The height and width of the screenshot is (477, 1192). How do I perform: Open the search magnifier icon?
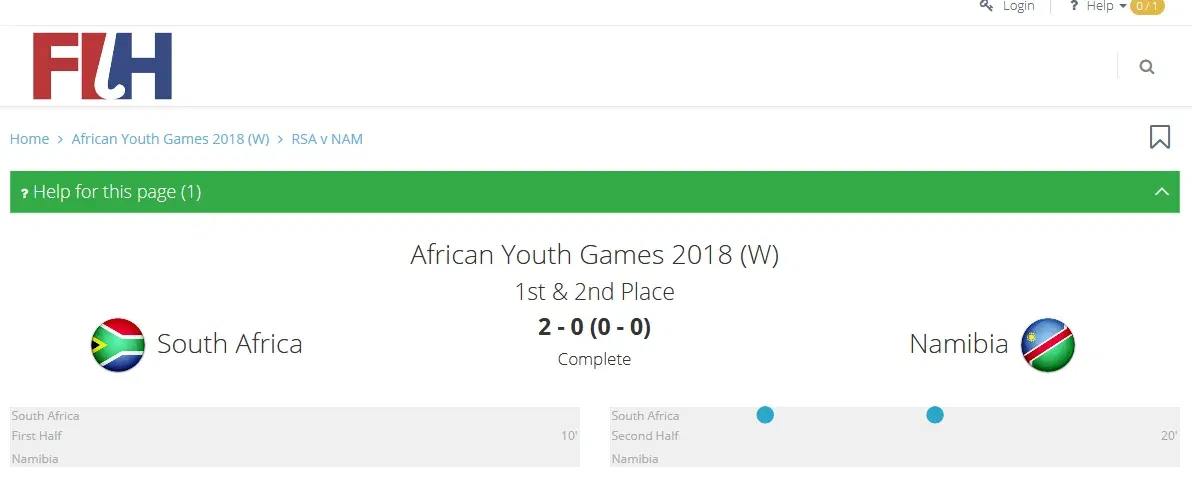pos(1146,67)
